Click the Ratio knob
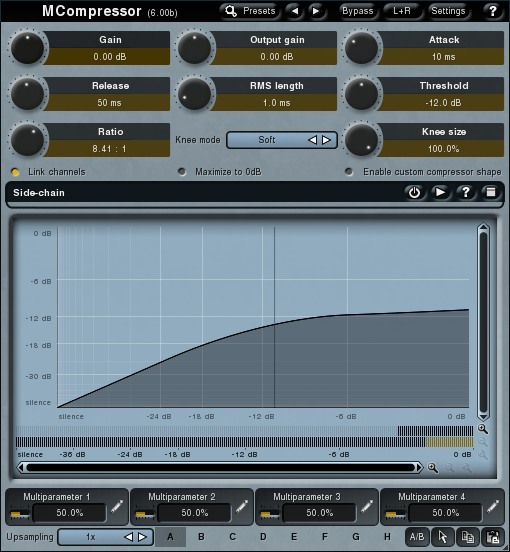 tap(27, 140)
